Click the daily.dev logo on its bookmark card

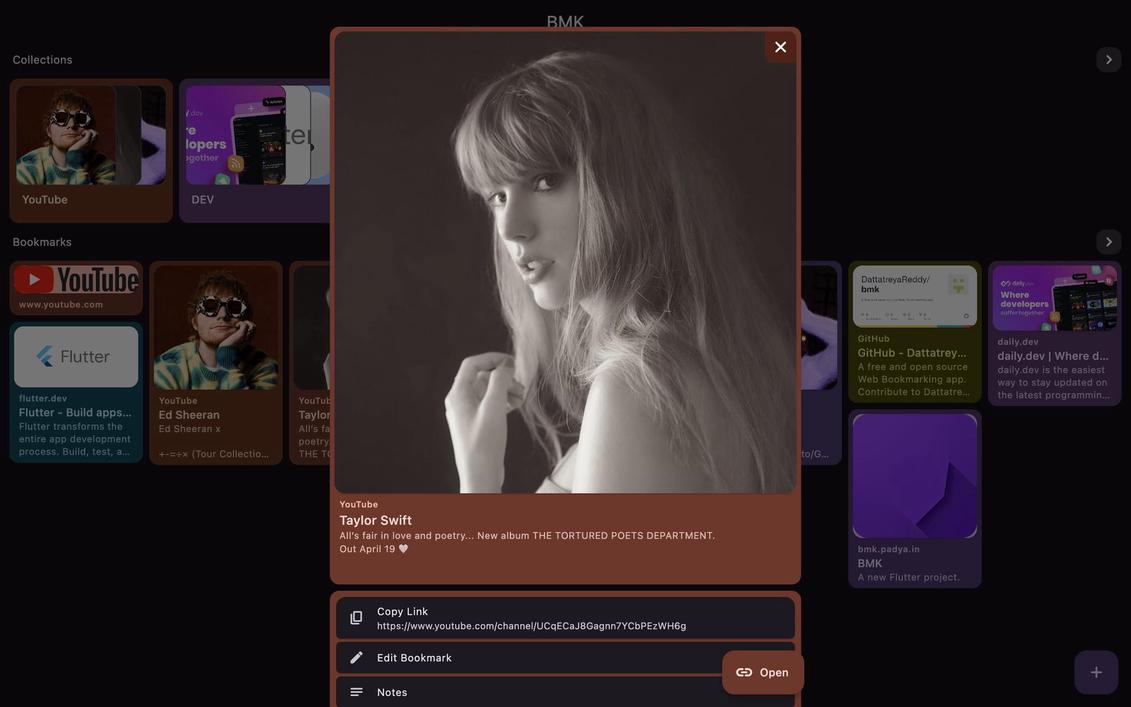(x=1005, y=281)
